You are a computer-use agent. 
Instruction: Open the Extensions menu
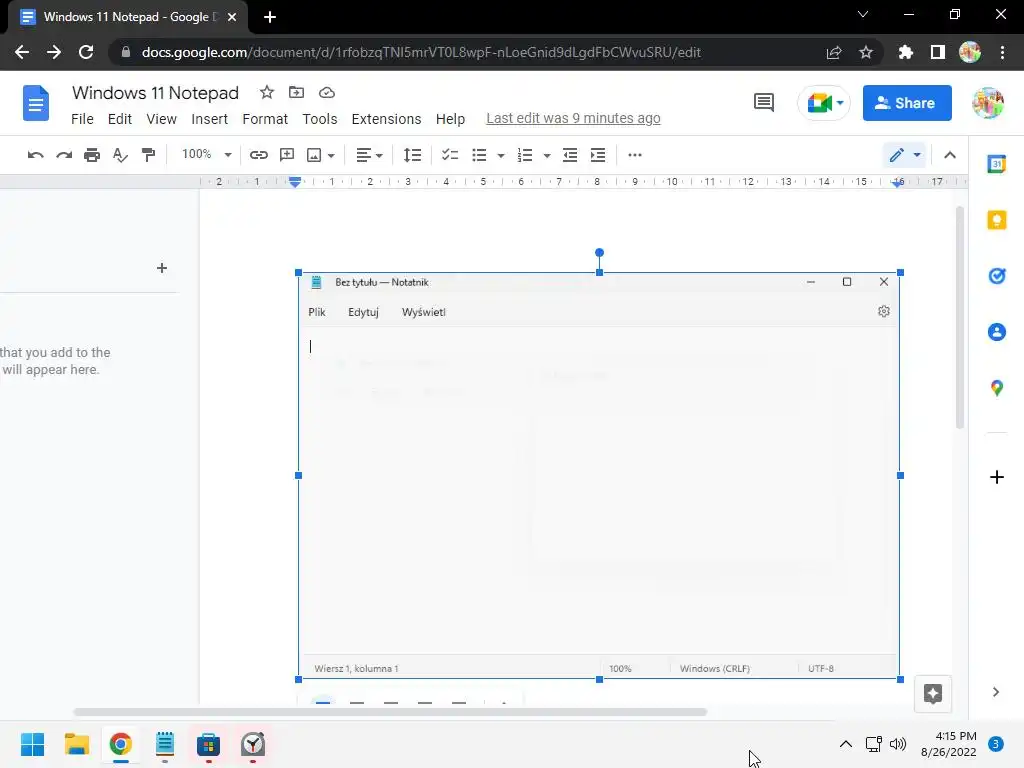click(387, 119)
